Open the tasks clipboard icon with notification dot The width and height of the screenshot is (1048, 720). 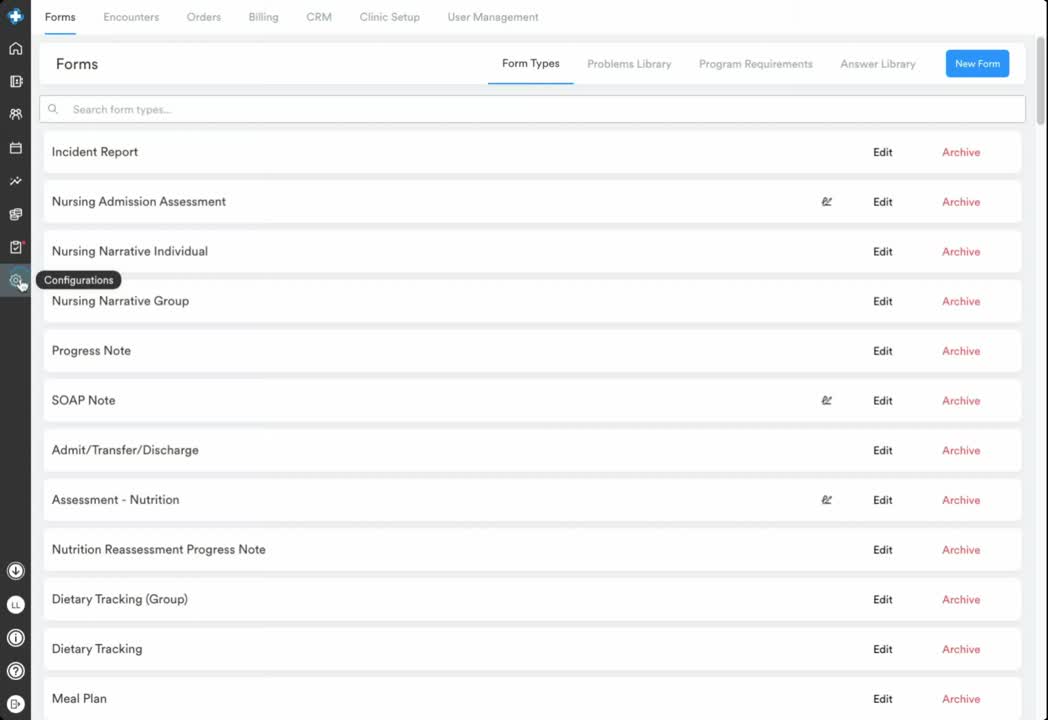pos(15,247)
